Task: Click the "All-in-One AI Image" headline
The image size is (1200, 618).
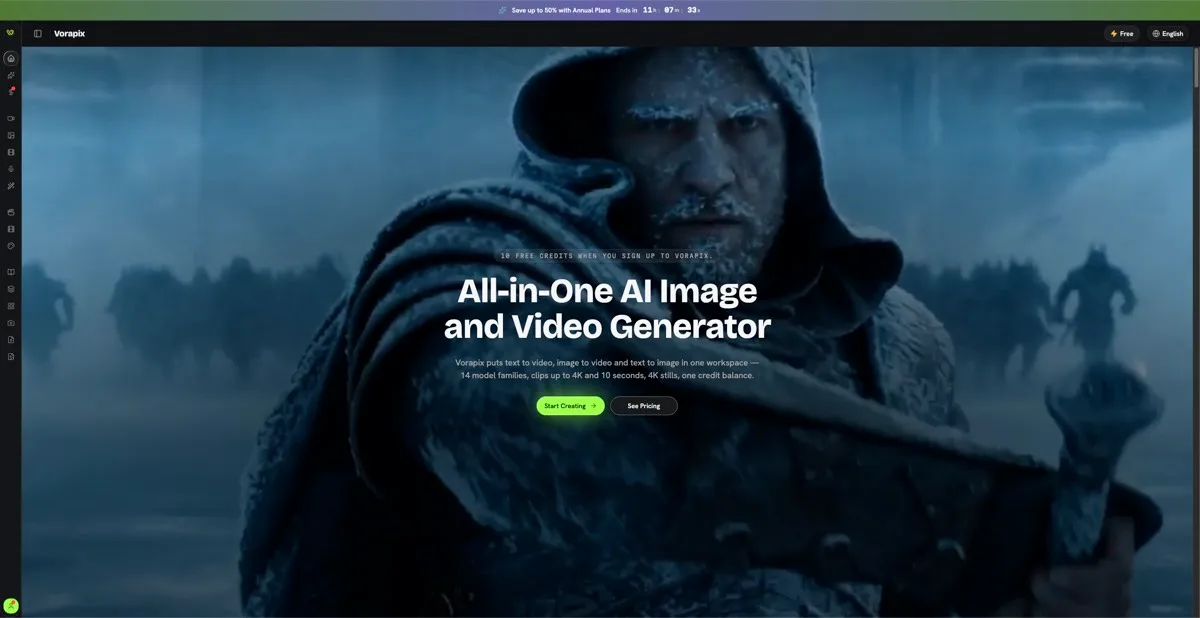Action: click(x=607, y=291)
